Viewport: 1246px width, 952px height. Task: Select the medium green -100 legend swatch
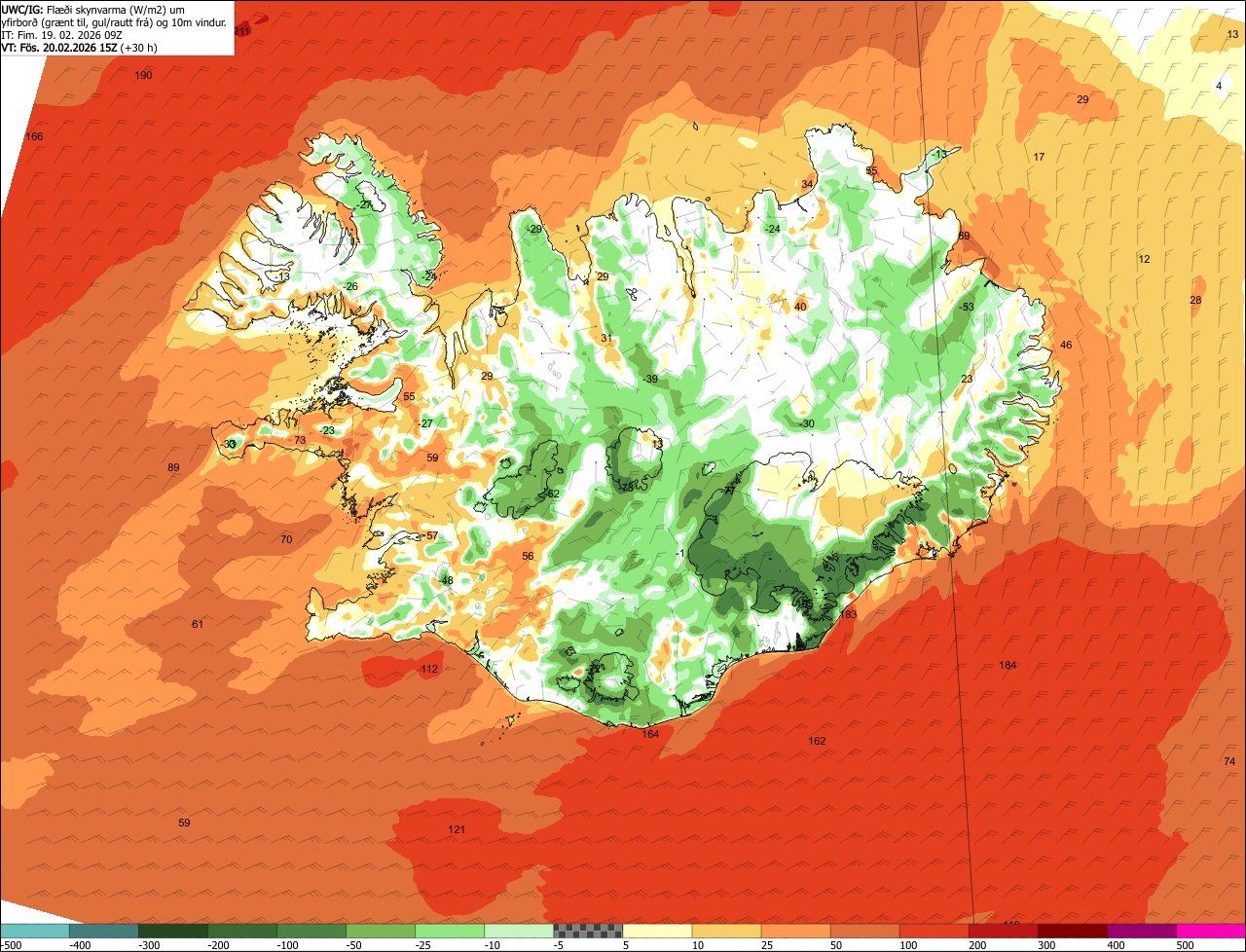(311, 931)
